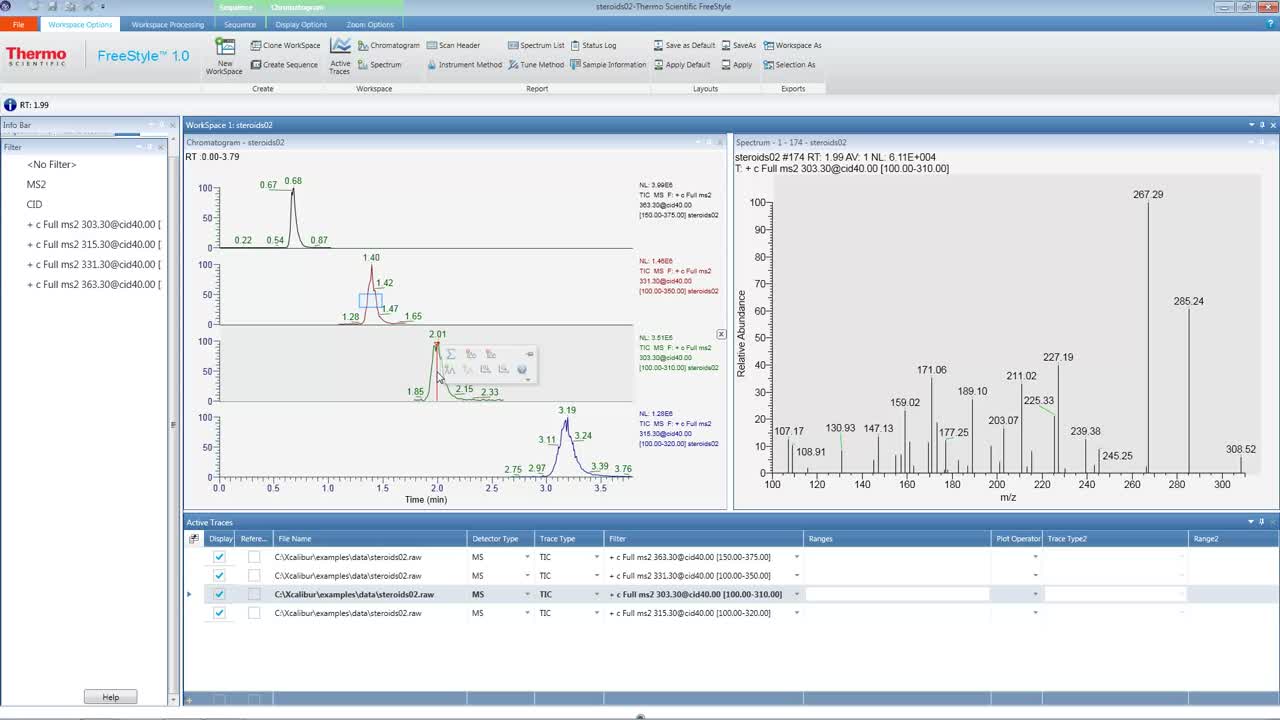The height and width of the screenshot is (720, 1280).
Task: Open Detector Type dropdown in the 331.30 row
Action: [x=527, y=576]
